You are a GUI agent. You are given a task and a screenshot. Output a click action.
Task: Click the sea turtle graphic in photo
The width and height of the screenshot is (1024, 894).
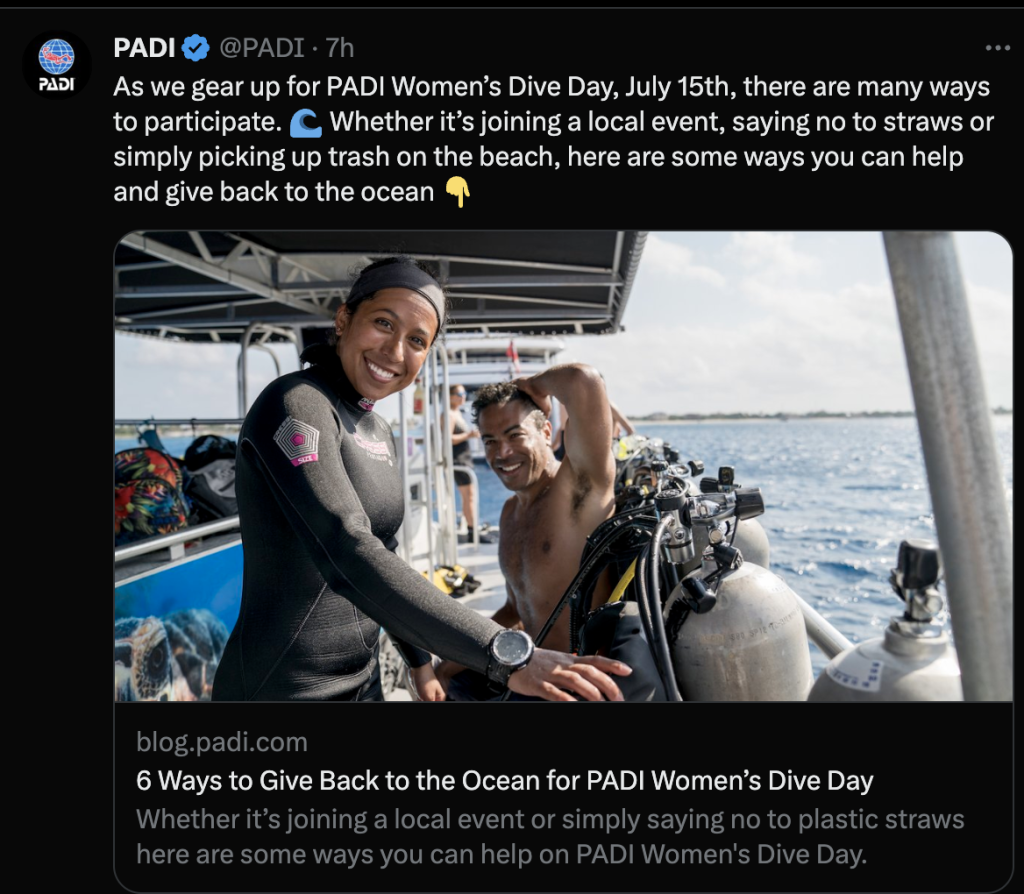coord(171,655)
